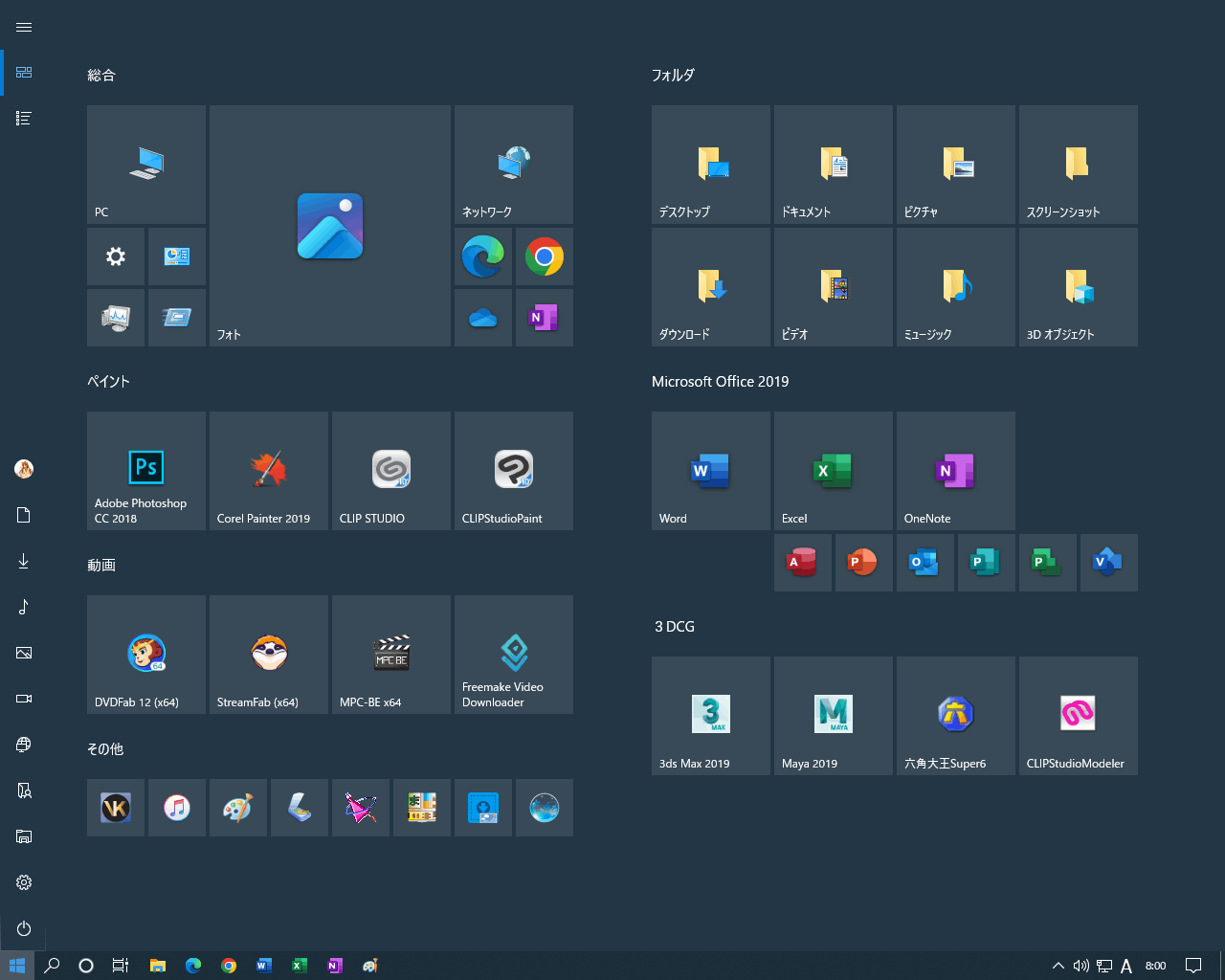Open the volume control in system tray
Viewport: 1225px width, 980px height.
1081,966
